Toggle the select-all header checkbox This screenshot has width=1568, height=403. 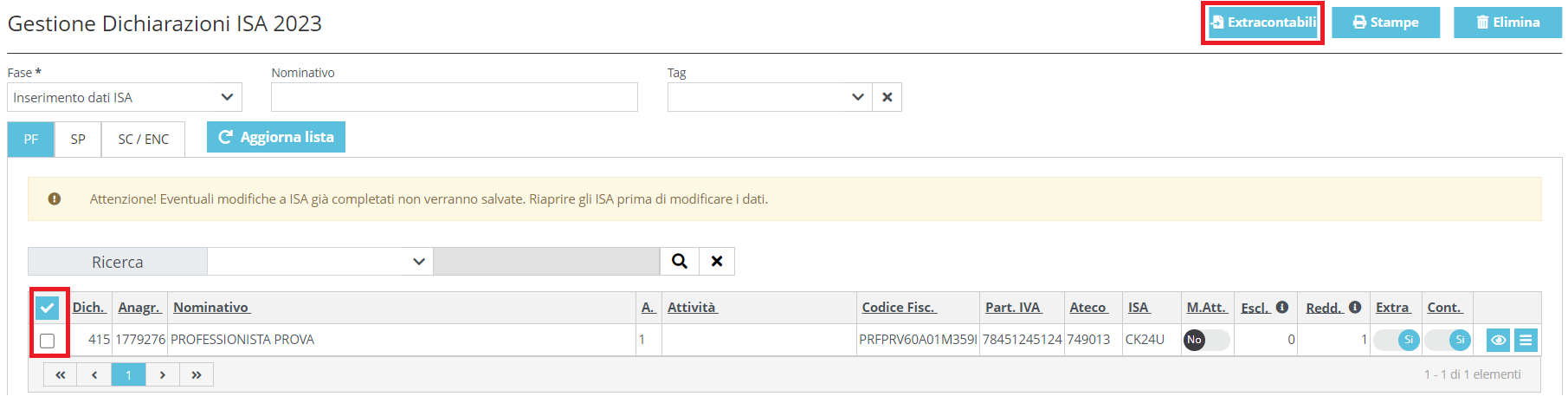tap(48, 308)
